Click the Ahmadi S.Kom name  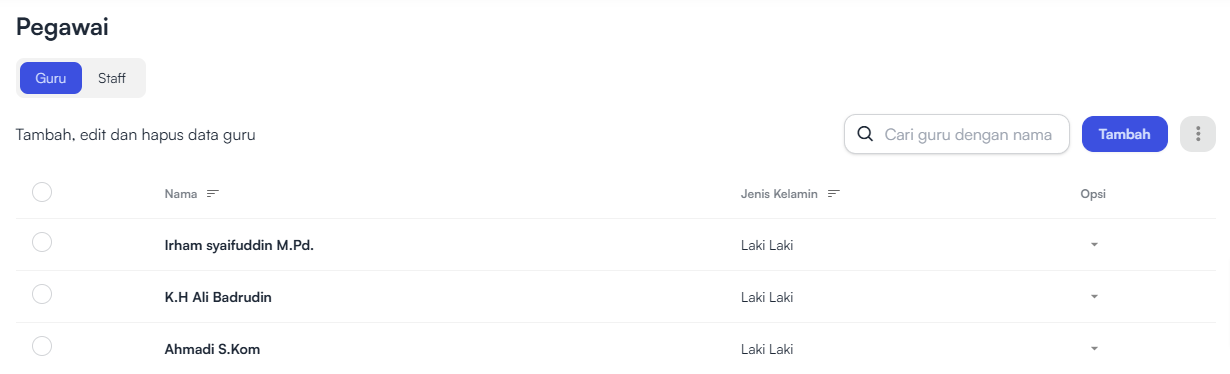[213, 349]
